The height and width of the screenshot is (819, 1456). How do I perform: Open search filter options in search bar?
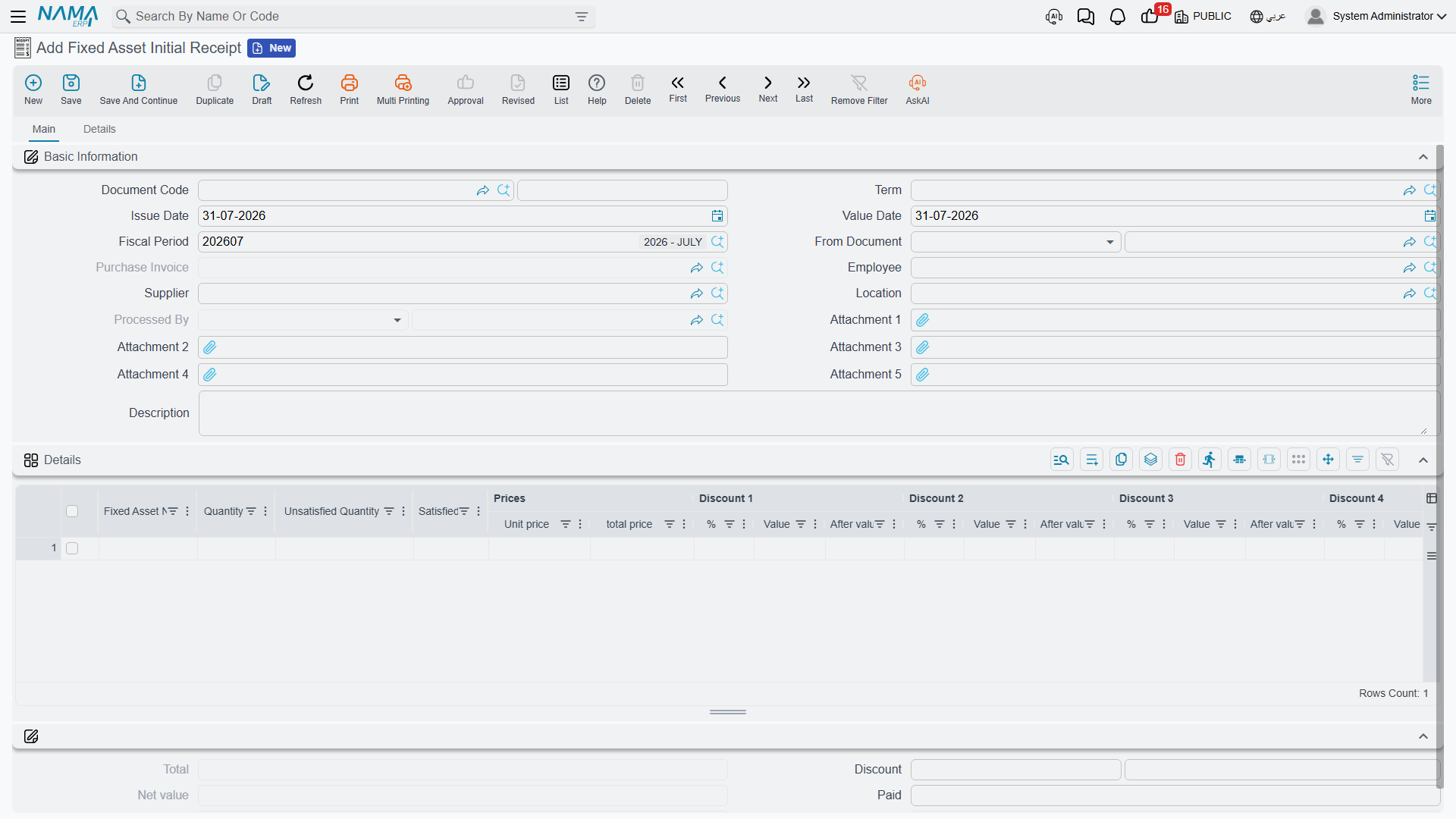pos(582,17)
